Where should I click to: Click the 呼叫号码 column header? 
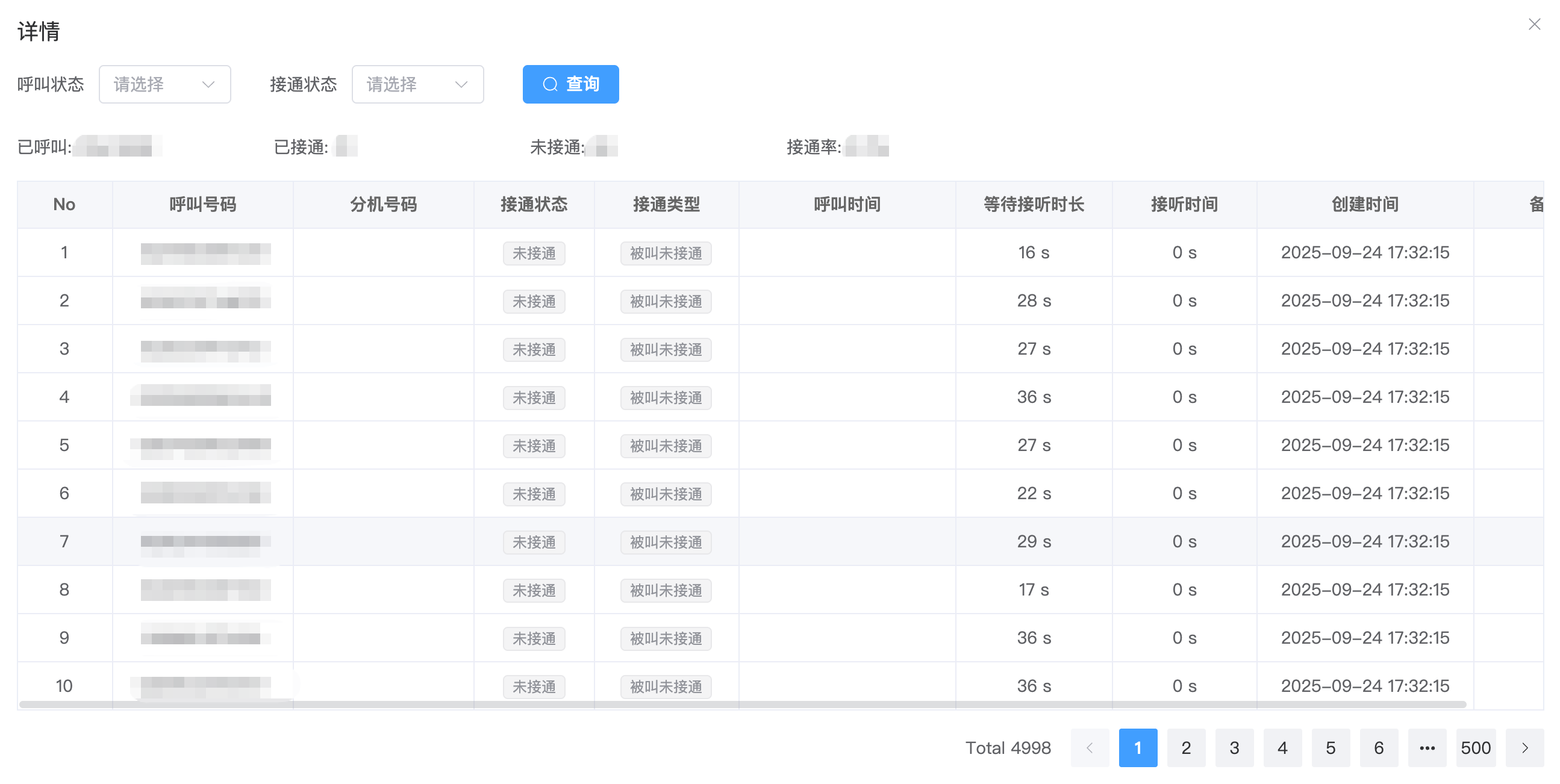tap(202, 205)
